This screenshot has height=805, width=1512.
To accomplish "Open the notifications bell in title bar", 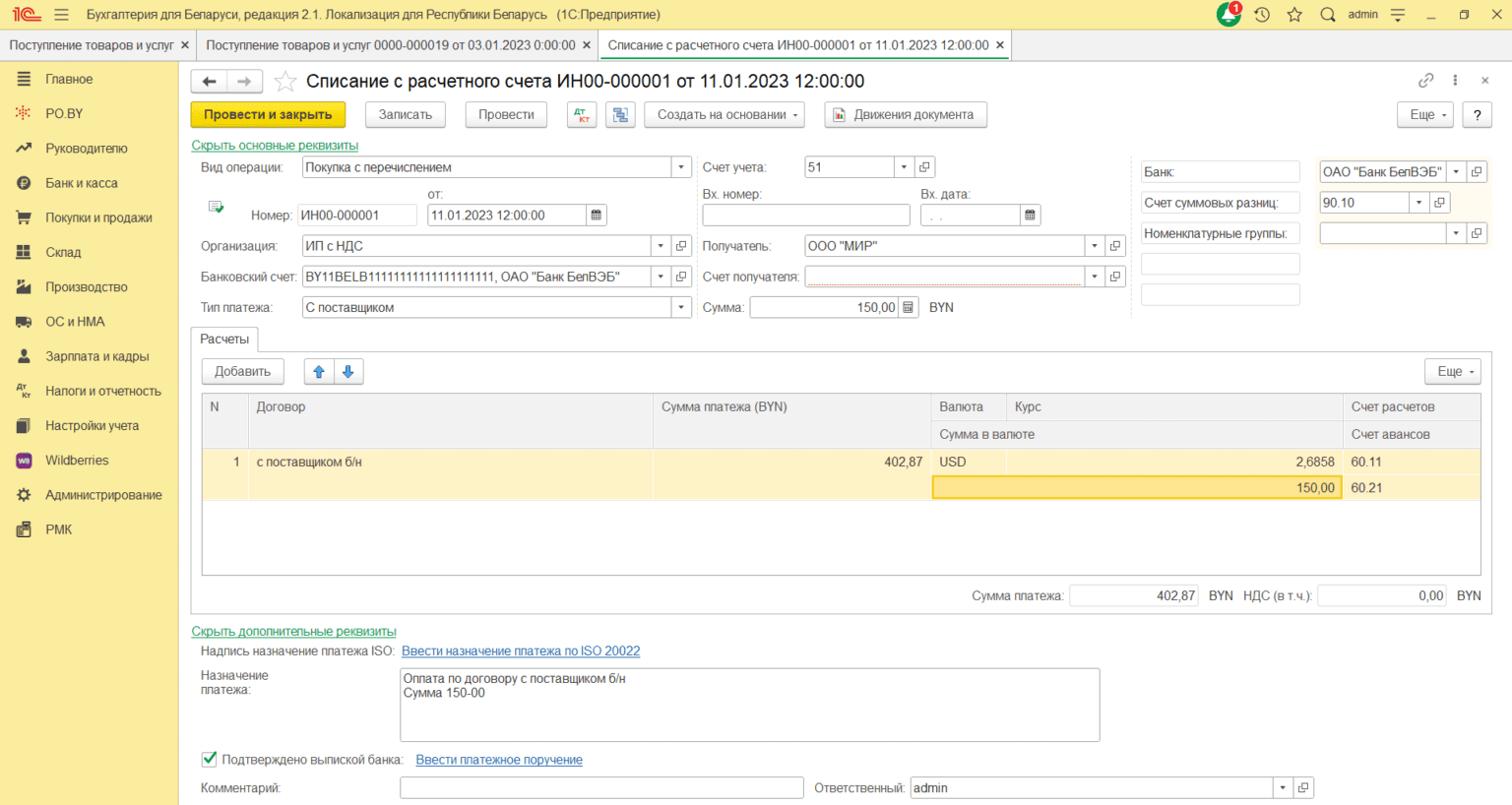I will coord(1228,15).
